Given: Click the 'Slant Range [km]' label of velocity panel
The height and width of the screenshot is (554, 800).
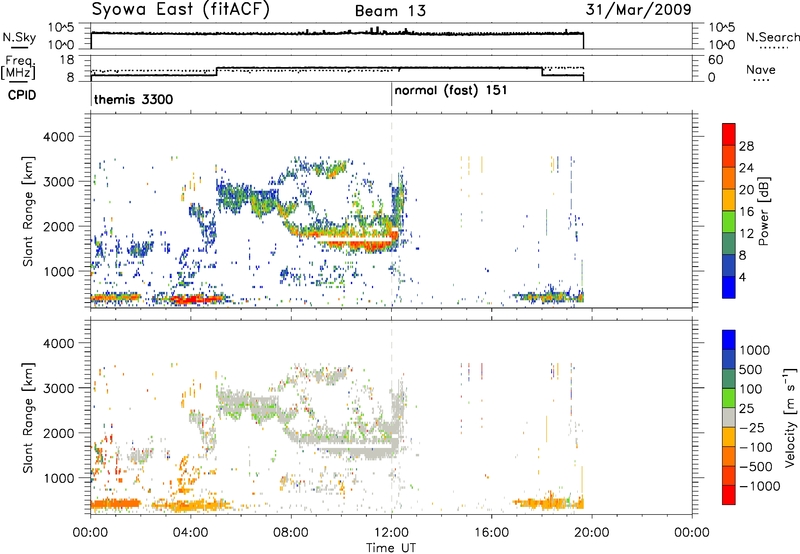Looking at the screenshot, I should (x=28, y=418).
